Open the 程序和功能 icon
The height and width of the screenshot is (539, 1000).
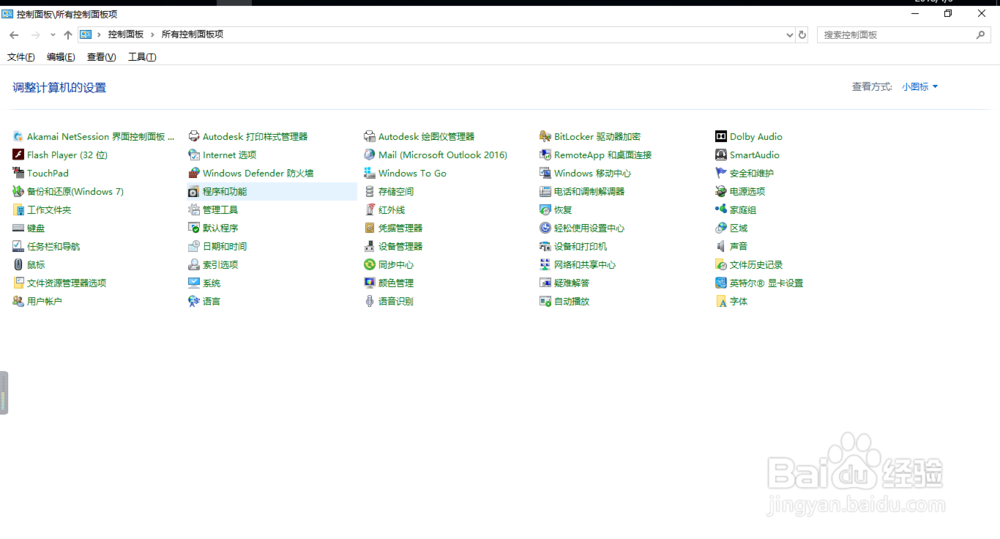tap(194, 191)
